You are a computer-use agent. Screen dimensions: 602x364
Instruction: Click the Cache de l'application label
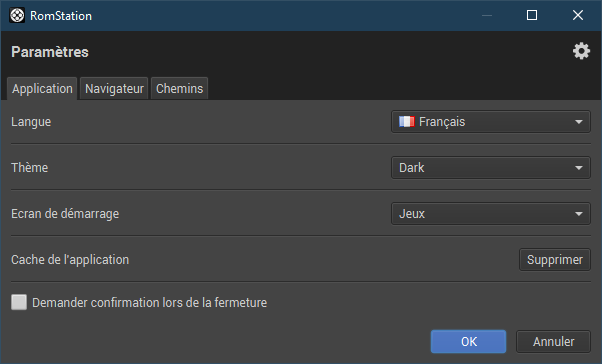(70, 260)
